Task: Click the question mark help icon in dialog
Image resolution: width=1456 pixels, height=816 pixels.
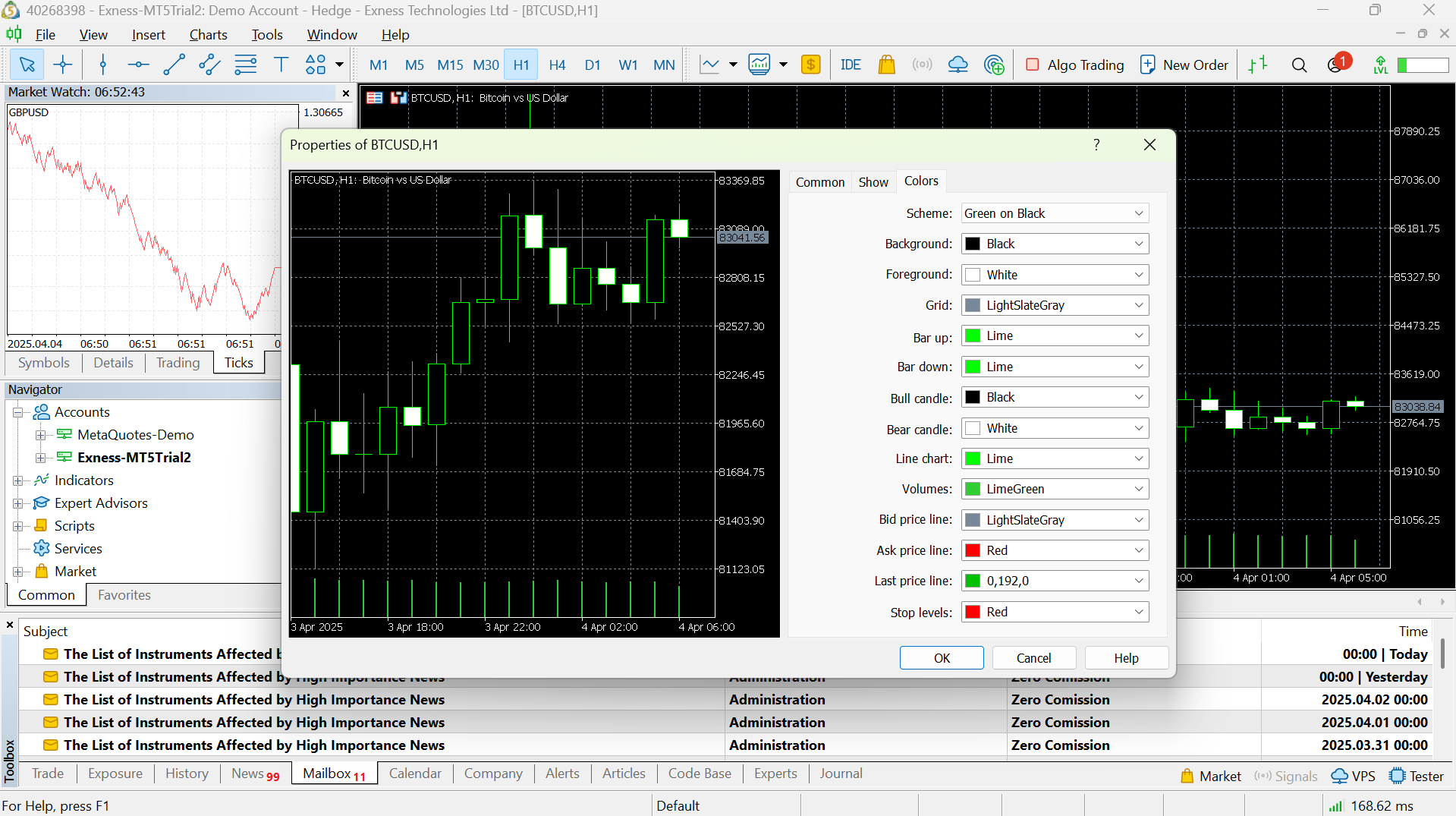Action: click(x=1096, y=144)
